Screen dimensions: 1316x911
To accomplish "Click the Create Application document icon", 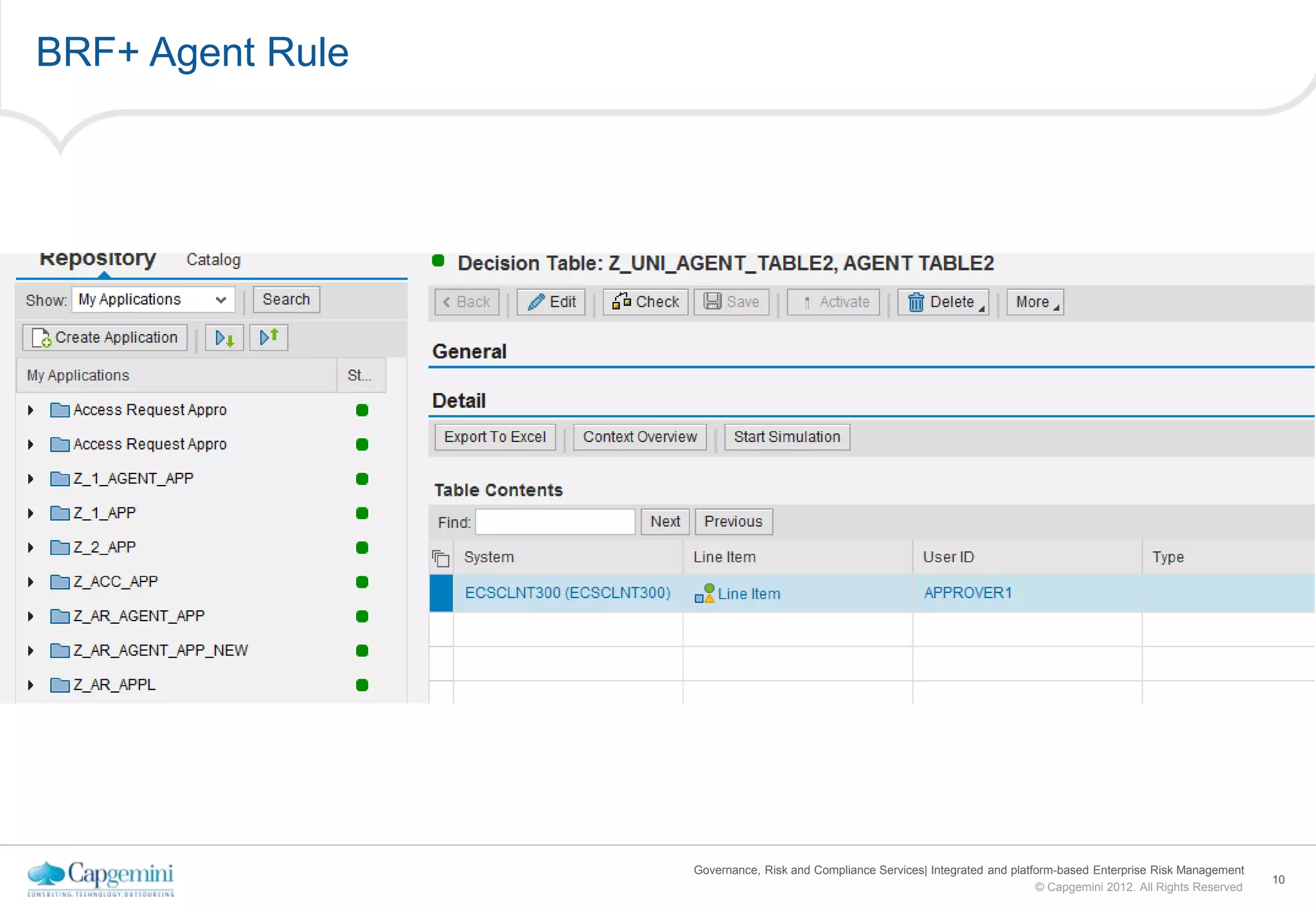I will (41, 338).
